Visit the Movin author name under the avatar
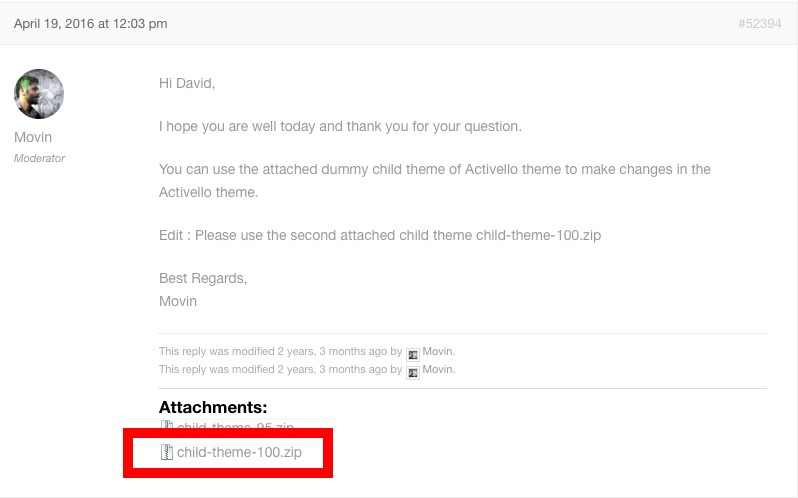Image resolution: width=798 pixels, height=498 pixels. coord(33,137)
